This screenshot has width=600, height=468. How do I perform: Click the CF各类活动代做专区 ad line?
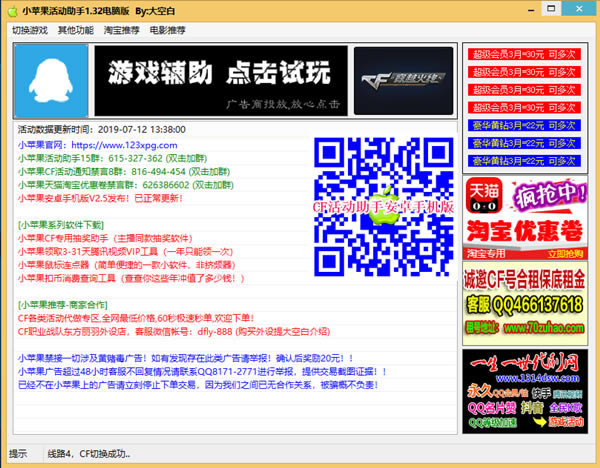tap(136, 318)
